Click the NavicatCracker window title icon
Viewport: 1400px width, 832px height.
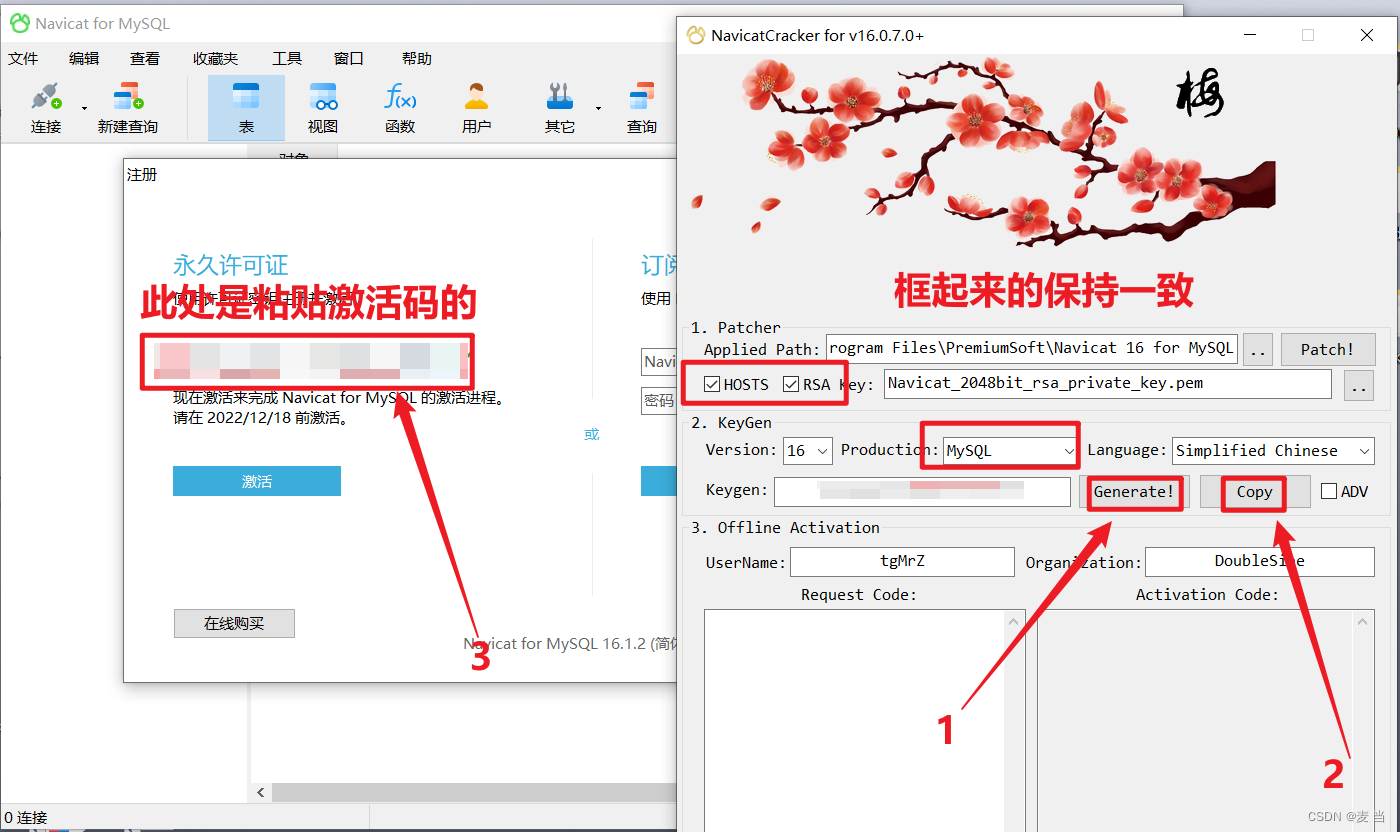click(x=696, y=35)
